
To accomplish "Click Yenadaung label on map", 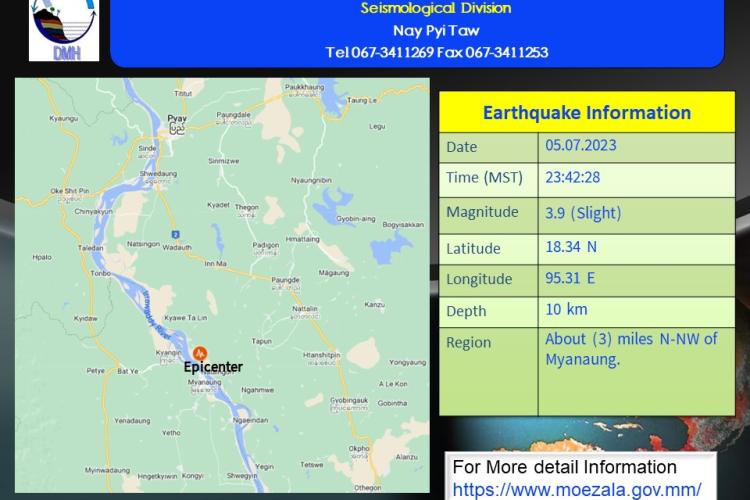I will [x=132, y=421].
